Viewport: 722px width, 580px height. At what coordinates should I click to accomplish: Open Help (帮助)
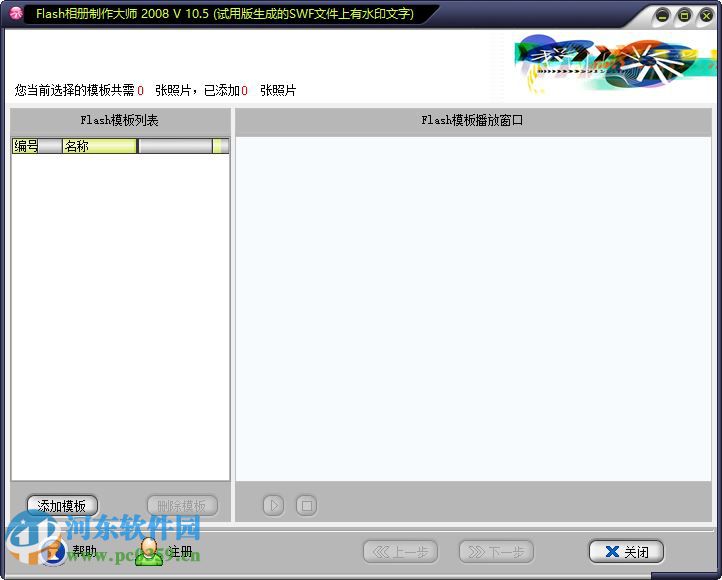(x=69, y=551)
